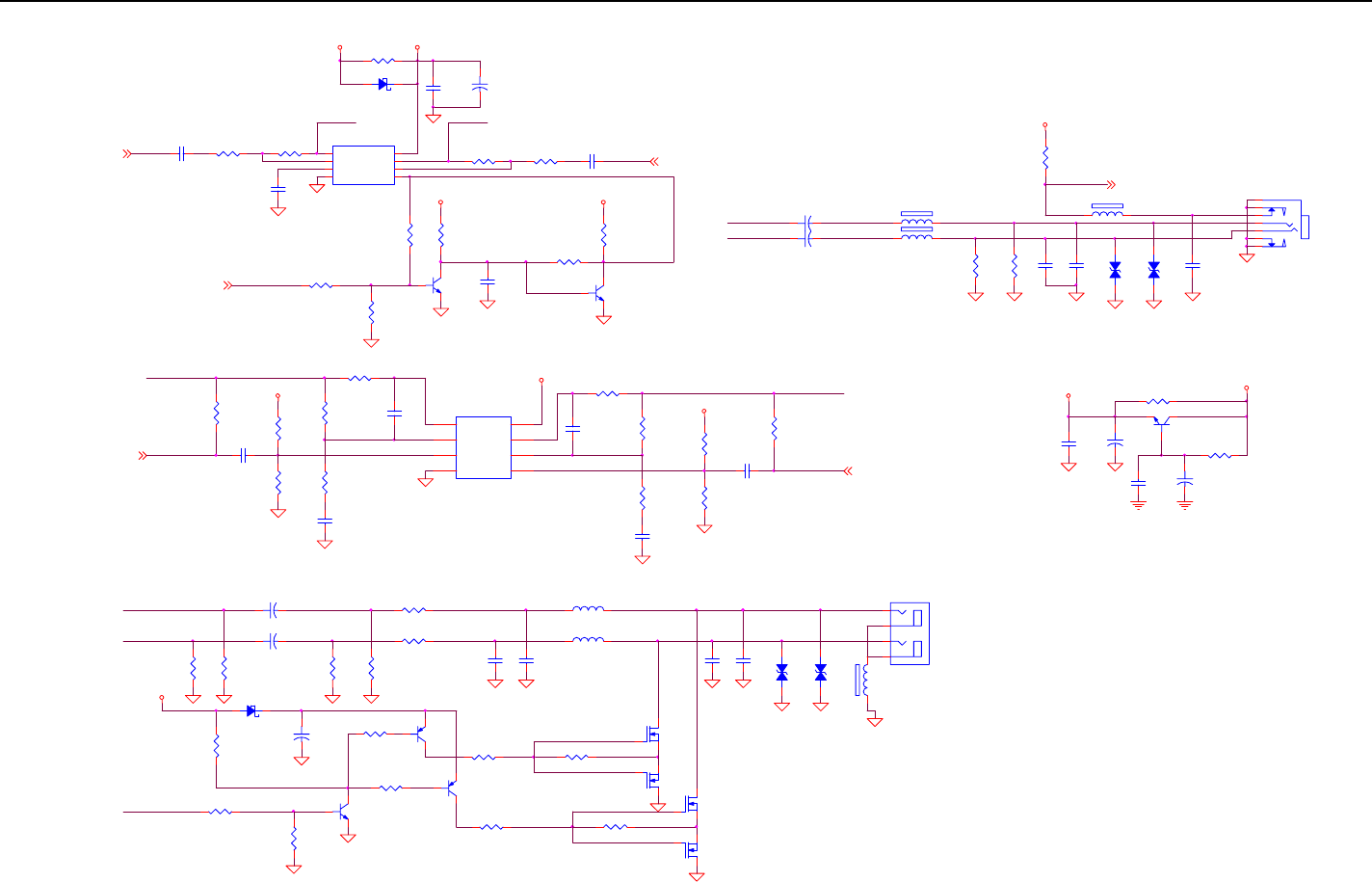Click the right NPN transistor in the top circuit
The width and height of the screenshot is (1372, 882).
pos(599,292)
